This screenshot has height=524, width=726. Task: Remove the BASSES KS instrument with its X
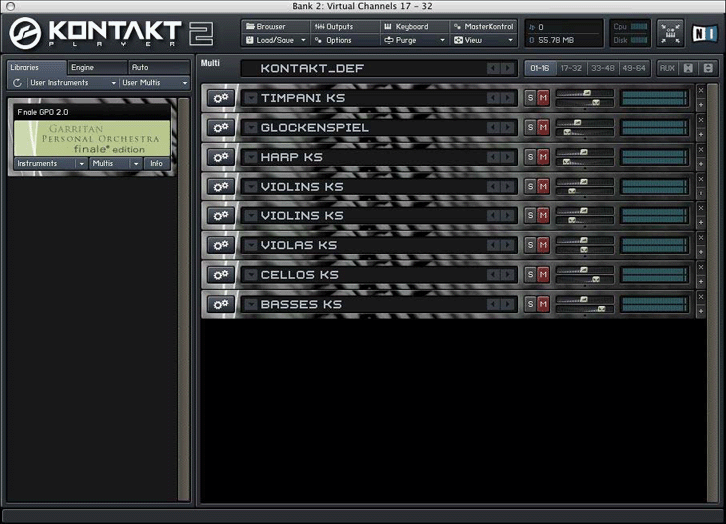[701, 297]
